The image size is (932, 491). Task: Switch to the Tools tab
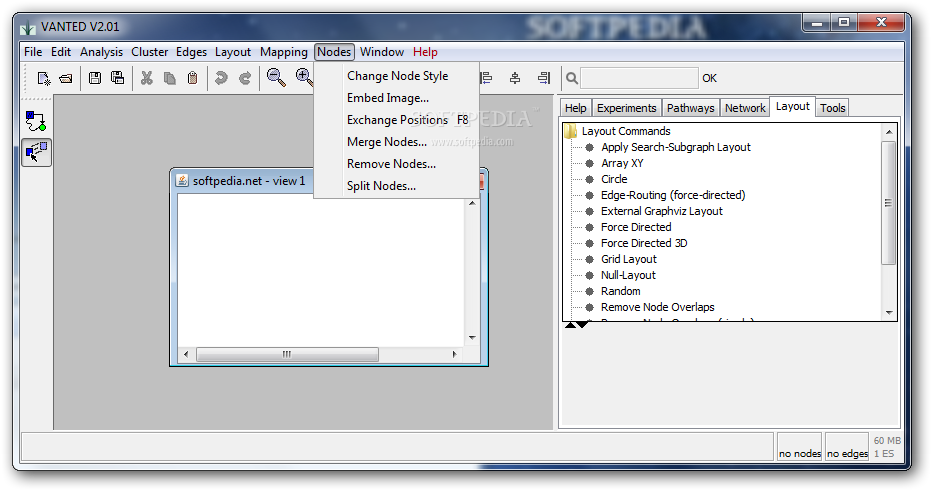(832, 108)
